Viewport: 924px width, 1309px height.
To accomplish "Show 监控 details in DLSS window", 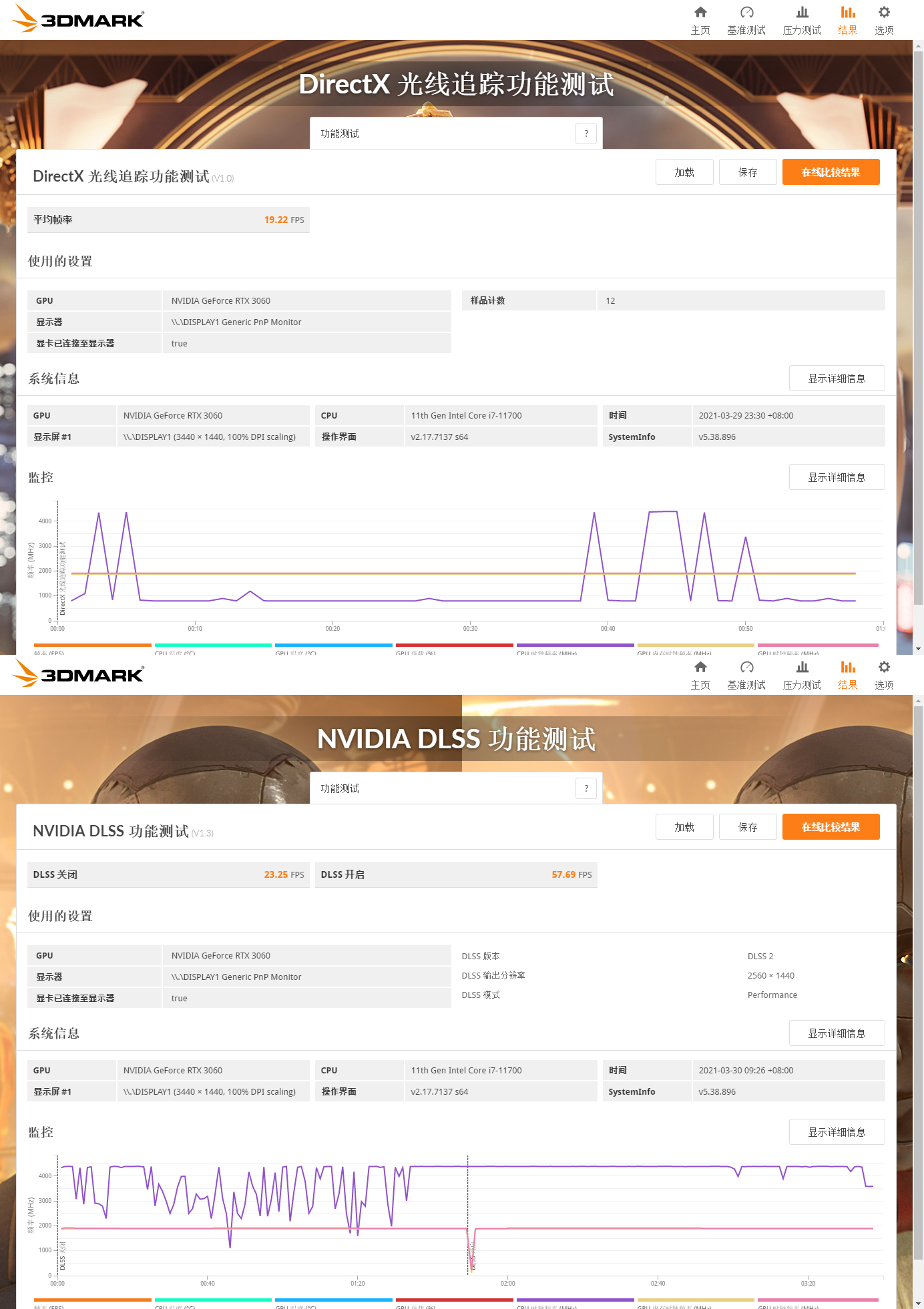I will (x=837, y=1132).
